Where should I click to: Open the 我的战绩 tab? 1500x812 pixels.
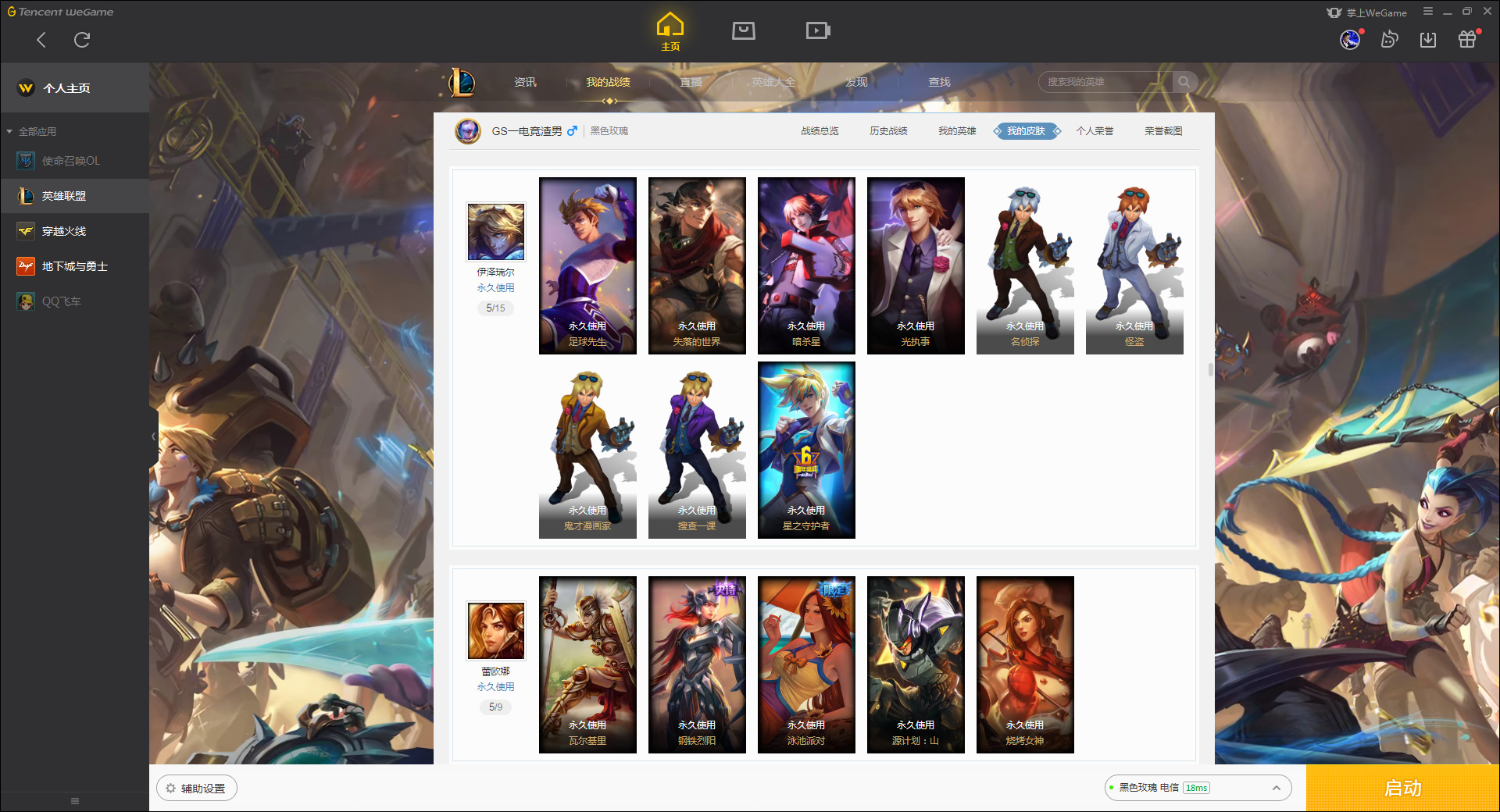pos(608,82)
